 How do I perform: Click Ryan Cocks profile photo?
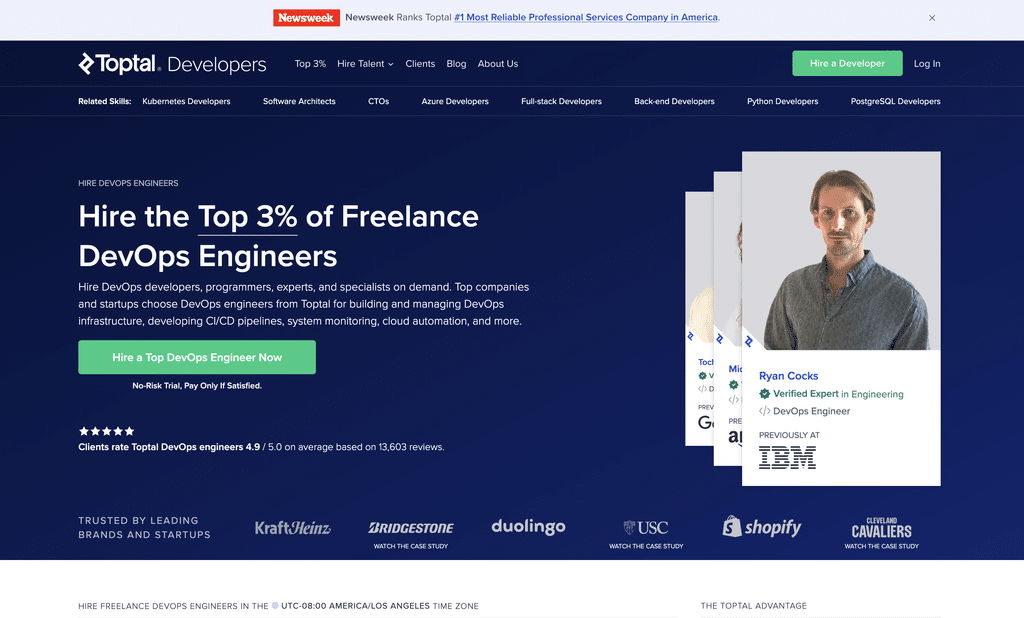841,252
